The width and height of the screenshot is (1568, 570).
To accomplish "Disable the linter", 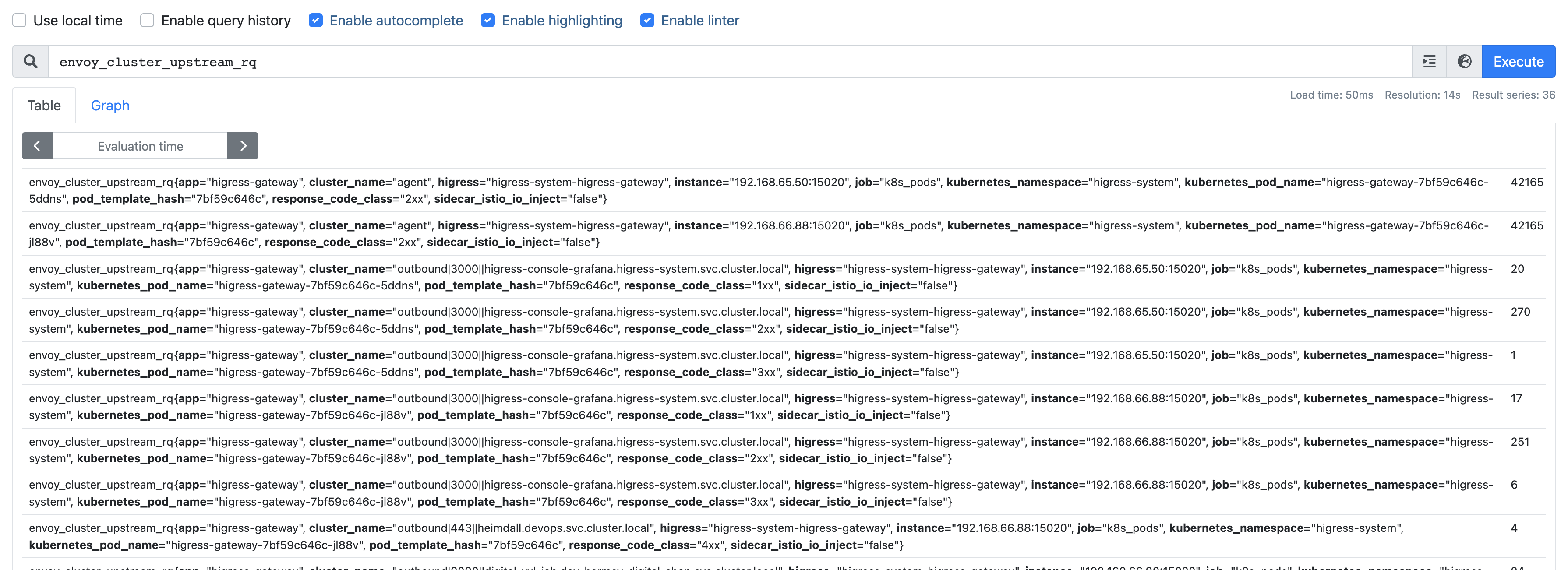I will point(646,20).
